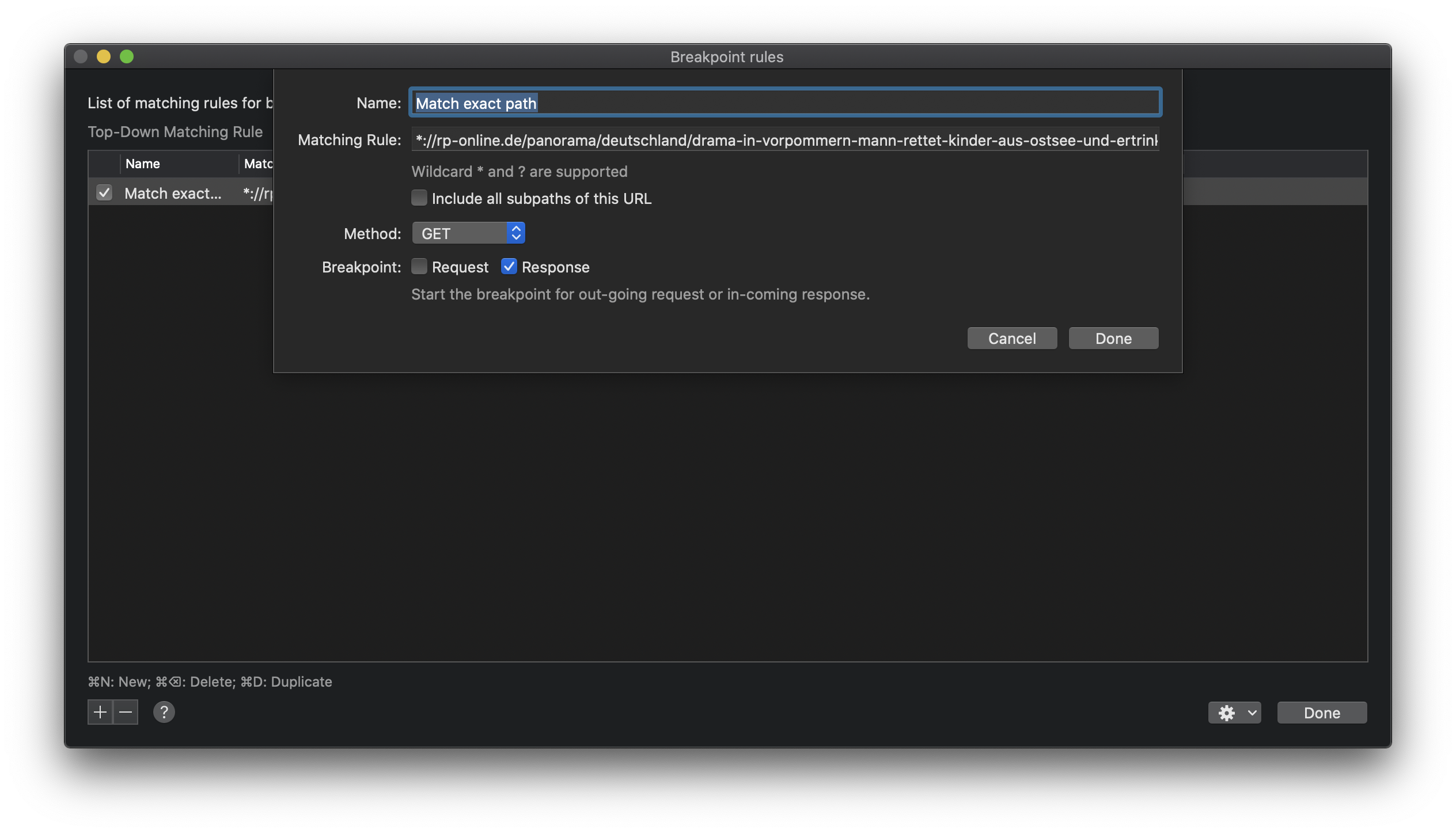
Task: Disable the Response breakpoint checkbox
Action: pyautogui.click(x=509, y=266)
